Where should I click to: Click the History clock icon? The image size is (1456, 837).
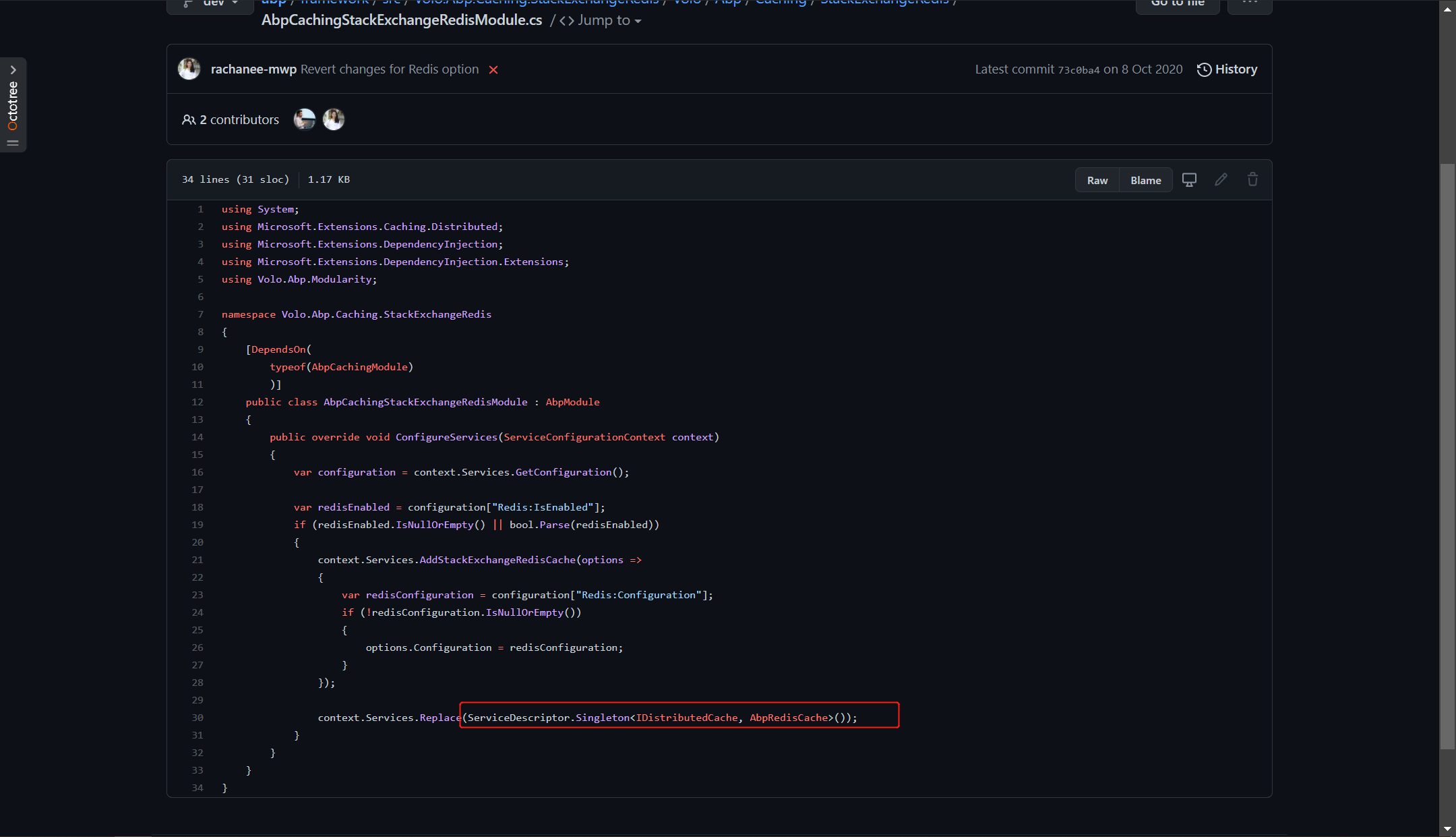coord(1204,69)
